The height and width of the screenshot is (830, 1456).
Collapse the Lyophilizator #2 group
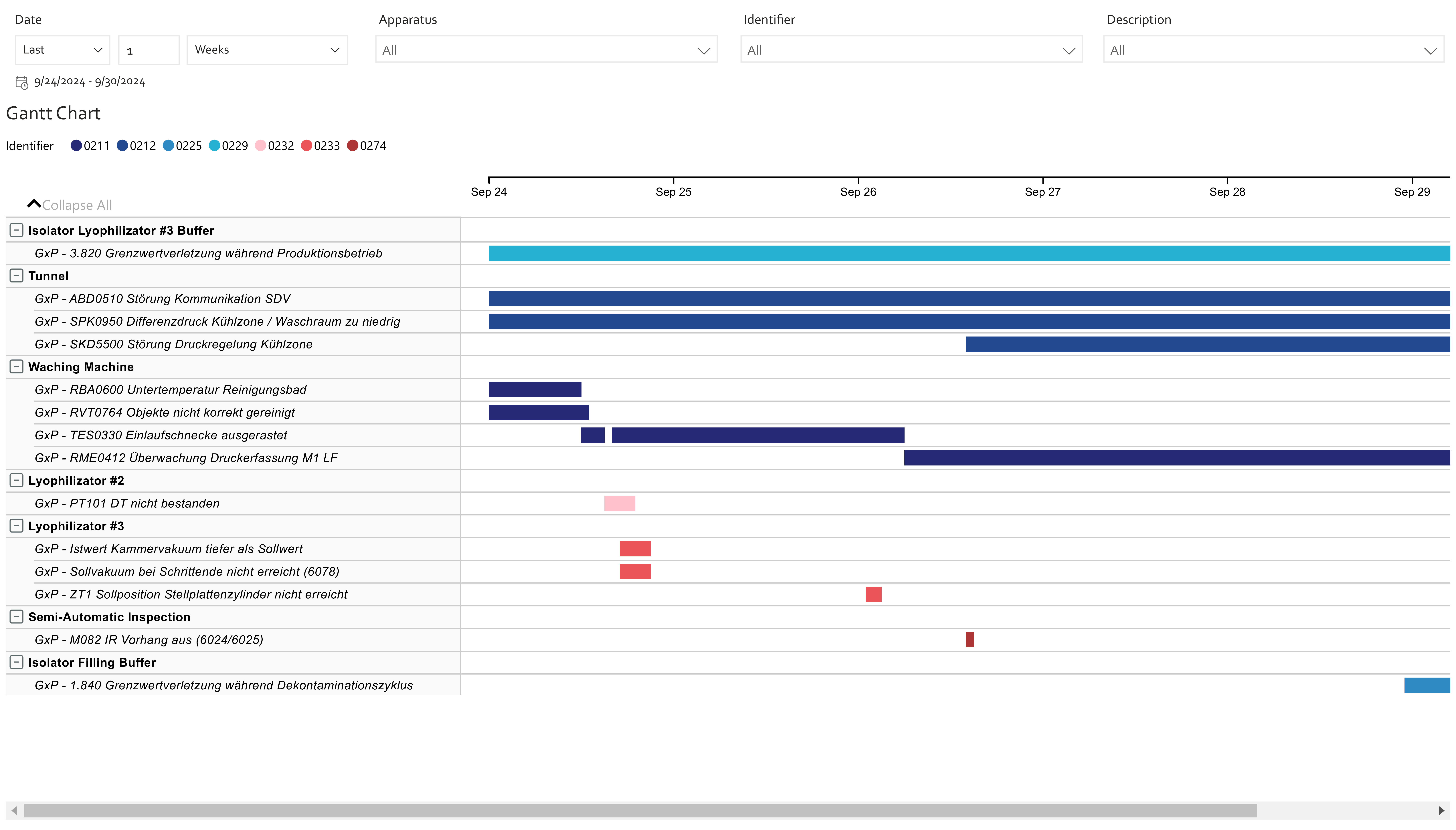pyautogui.click(x=17, y=481)
